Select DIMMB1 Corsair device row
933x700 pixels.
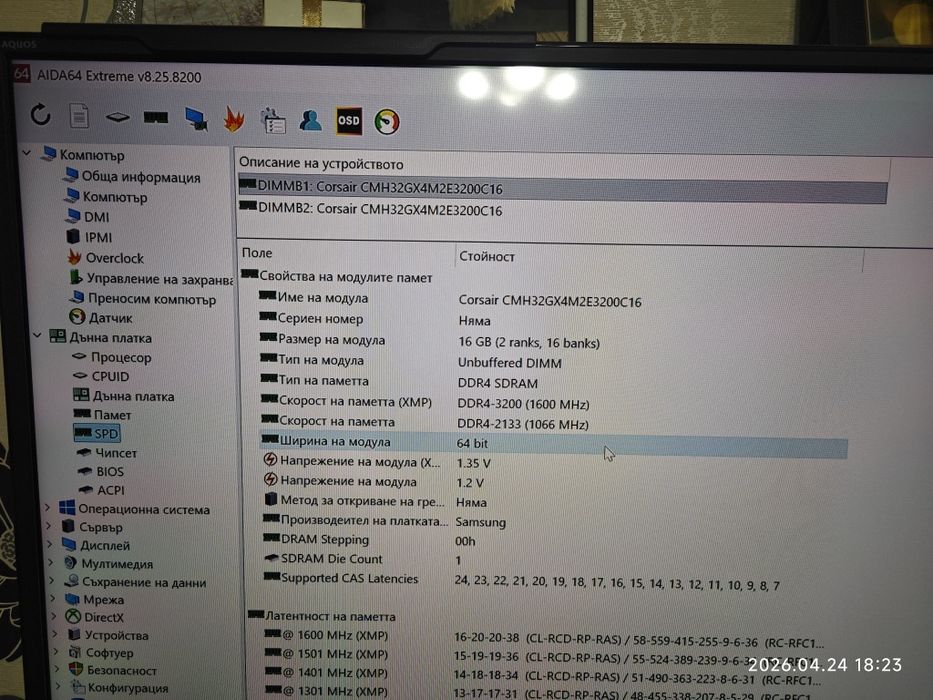click(562, 188)
